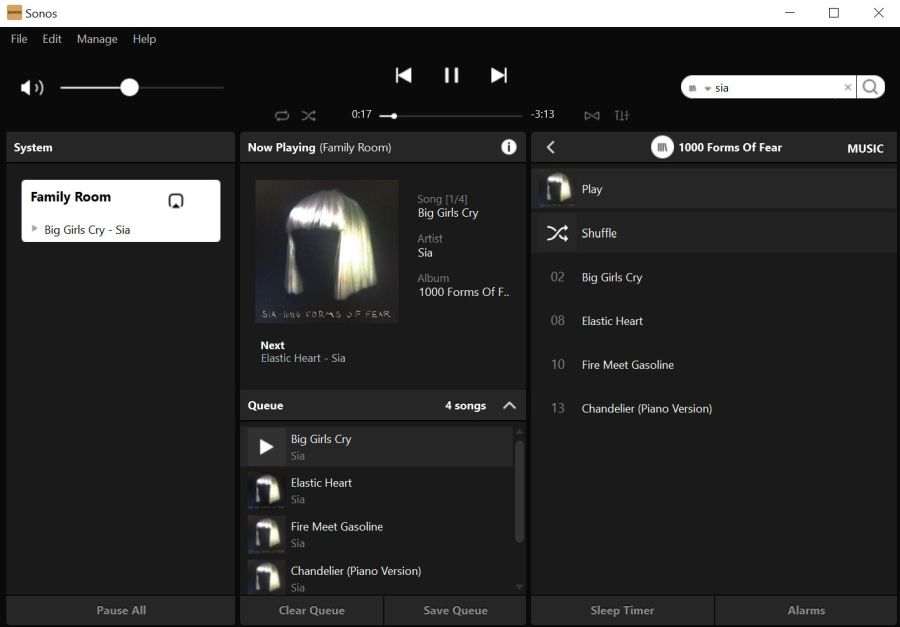Open the Help menu
This screenshot has width=900, height=627.
pyautogui.click(x=144, y=39)
